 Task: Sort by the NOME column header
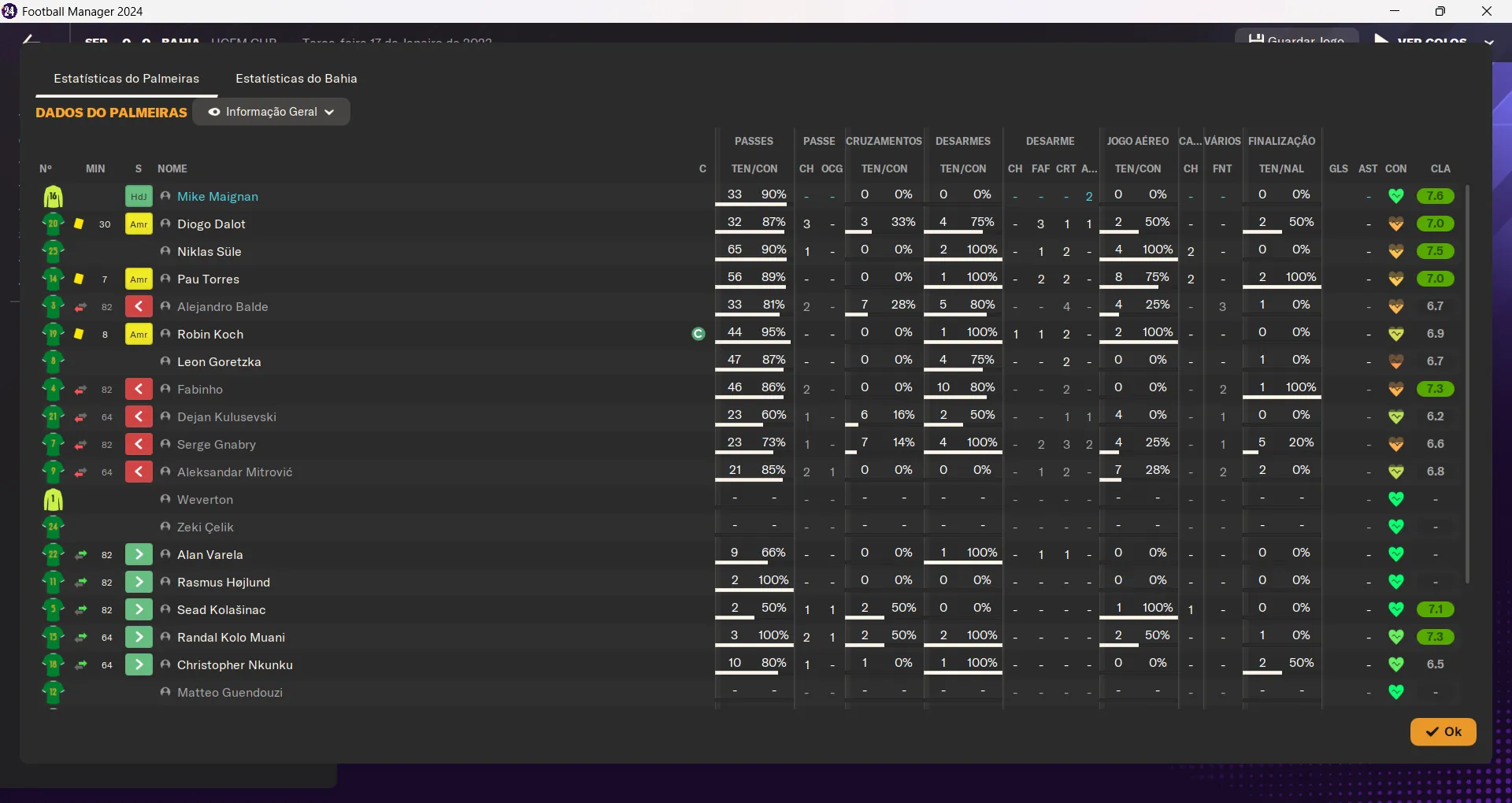[x=172, y=168]
